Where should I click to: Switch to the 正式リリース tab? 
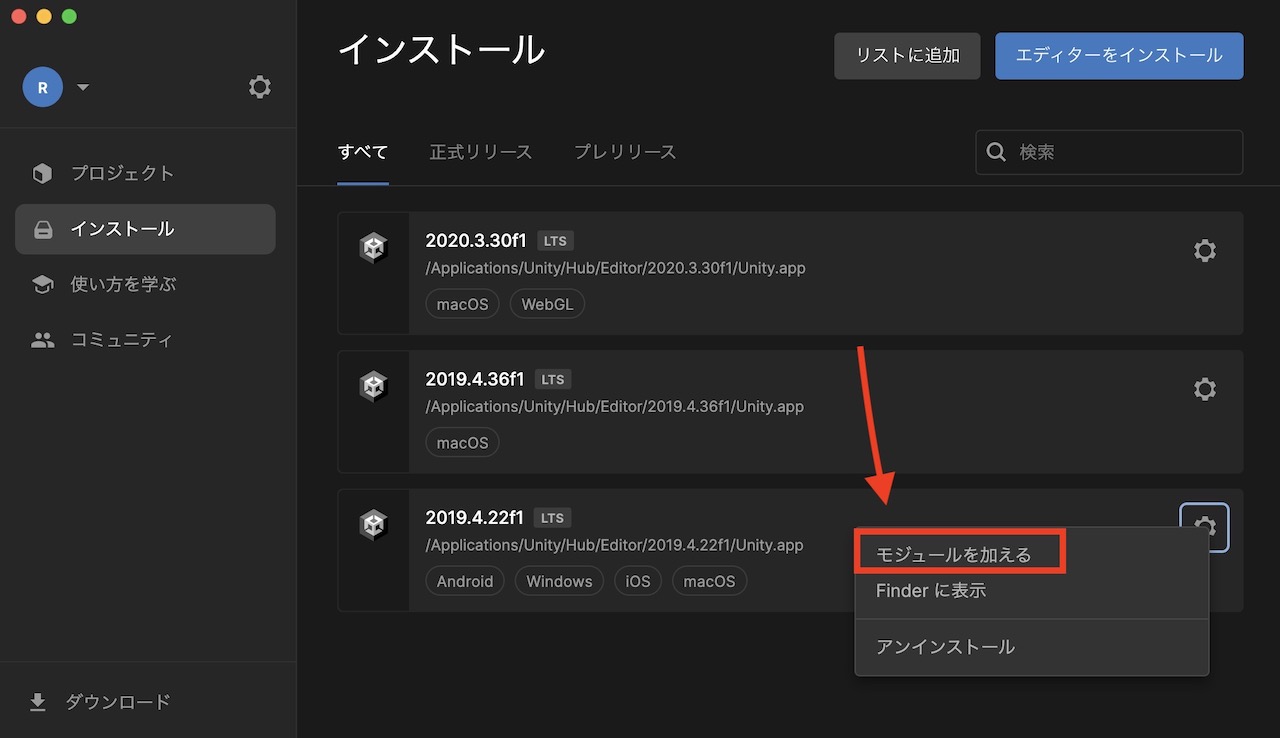tap(480, 152)
